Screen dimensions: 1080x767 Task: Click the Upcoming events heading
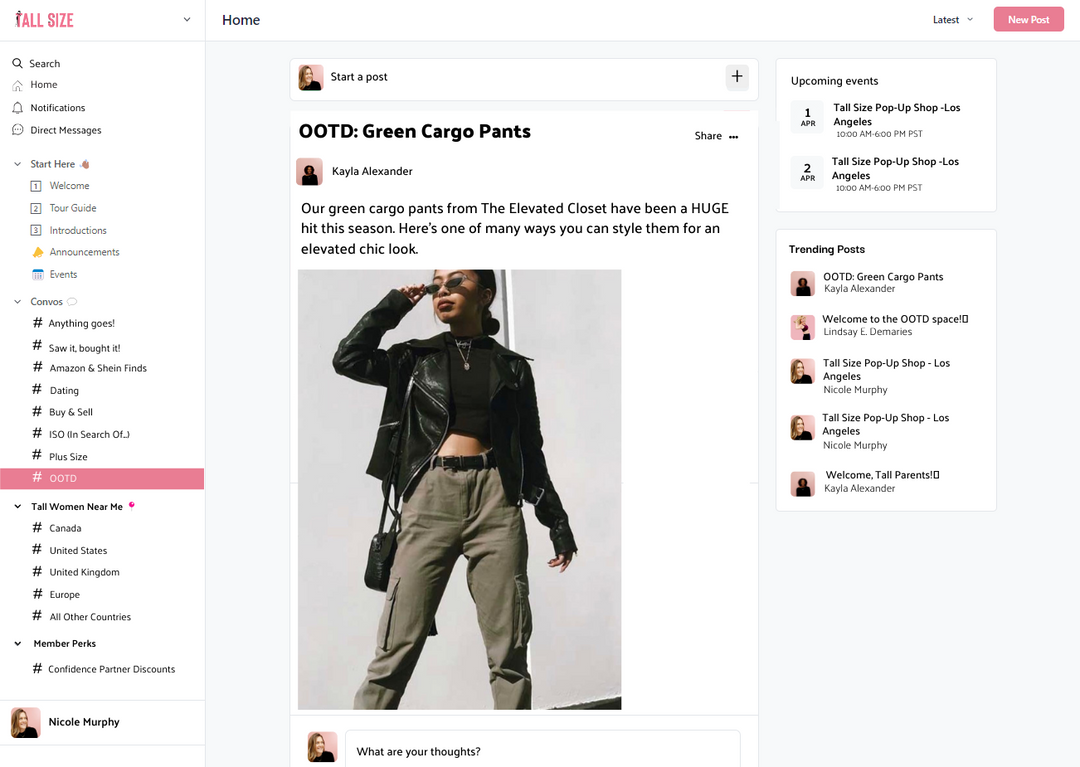point(834,81)
